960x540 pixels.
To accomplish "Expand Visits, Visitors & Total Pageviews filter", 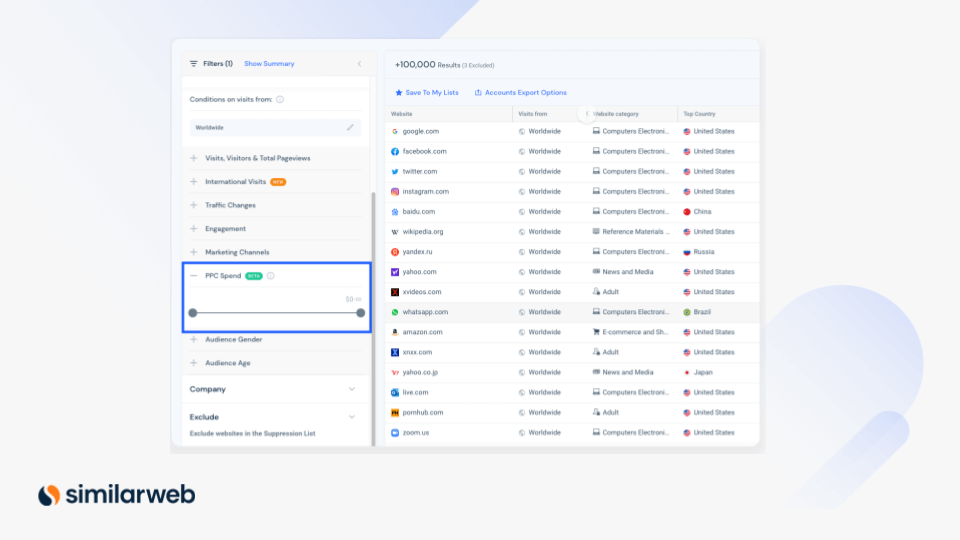I will (x=194, y=158).
